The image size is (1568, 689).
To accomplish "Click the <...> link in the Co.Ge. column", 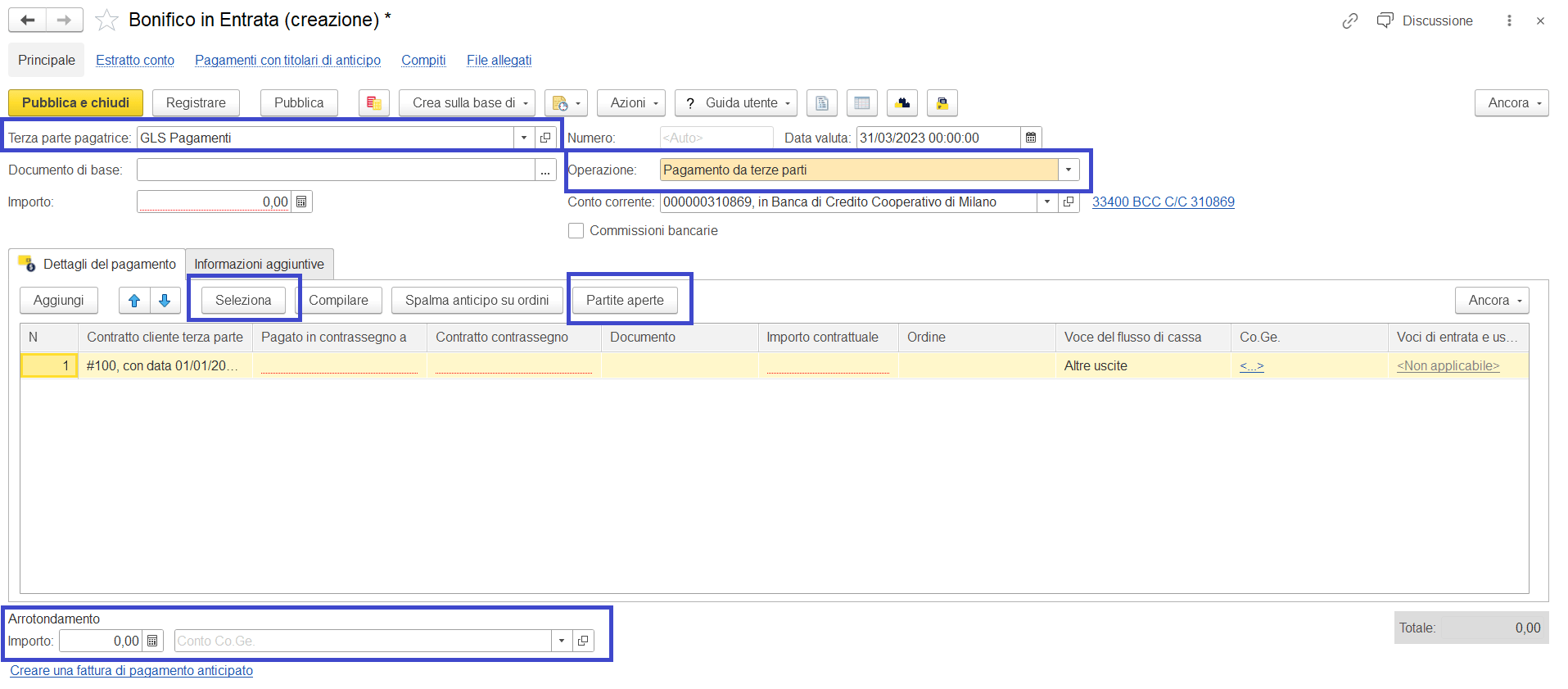I will coord(1251,366).
